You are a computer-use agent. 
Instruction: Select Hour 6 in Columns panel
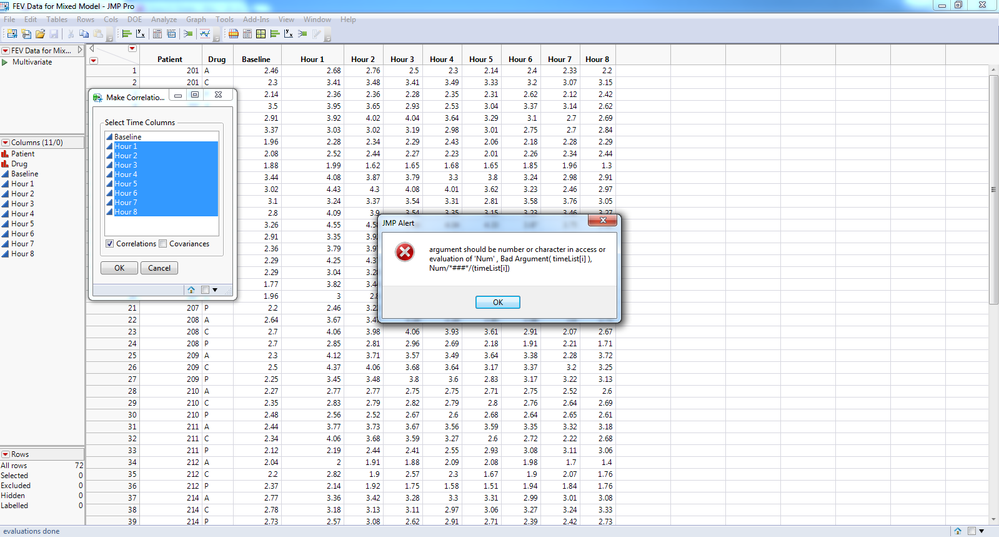click(x=22, y=234)
